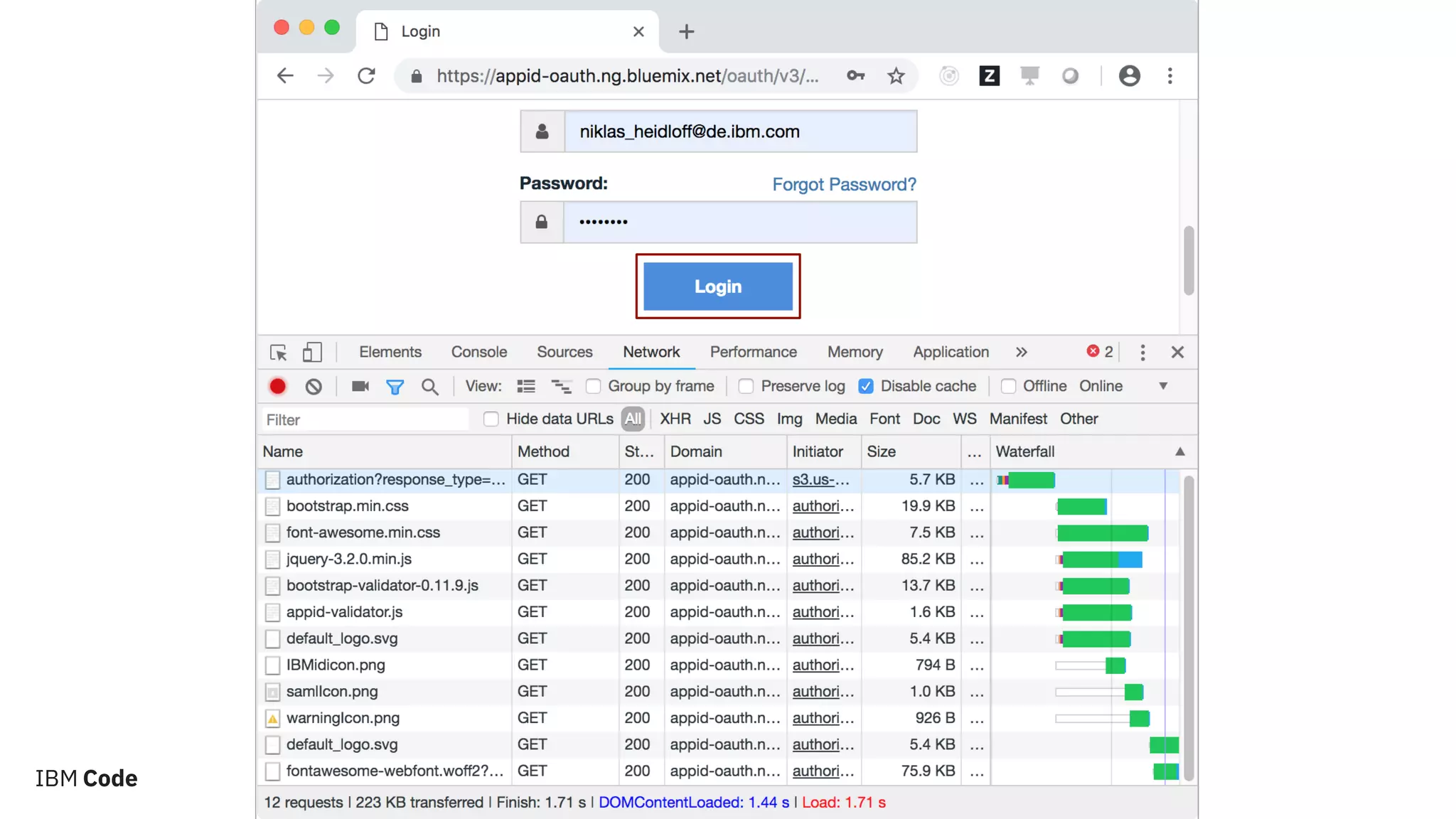
Task: Expand more DevTools tabs chevron
Action: [1021, 352]
